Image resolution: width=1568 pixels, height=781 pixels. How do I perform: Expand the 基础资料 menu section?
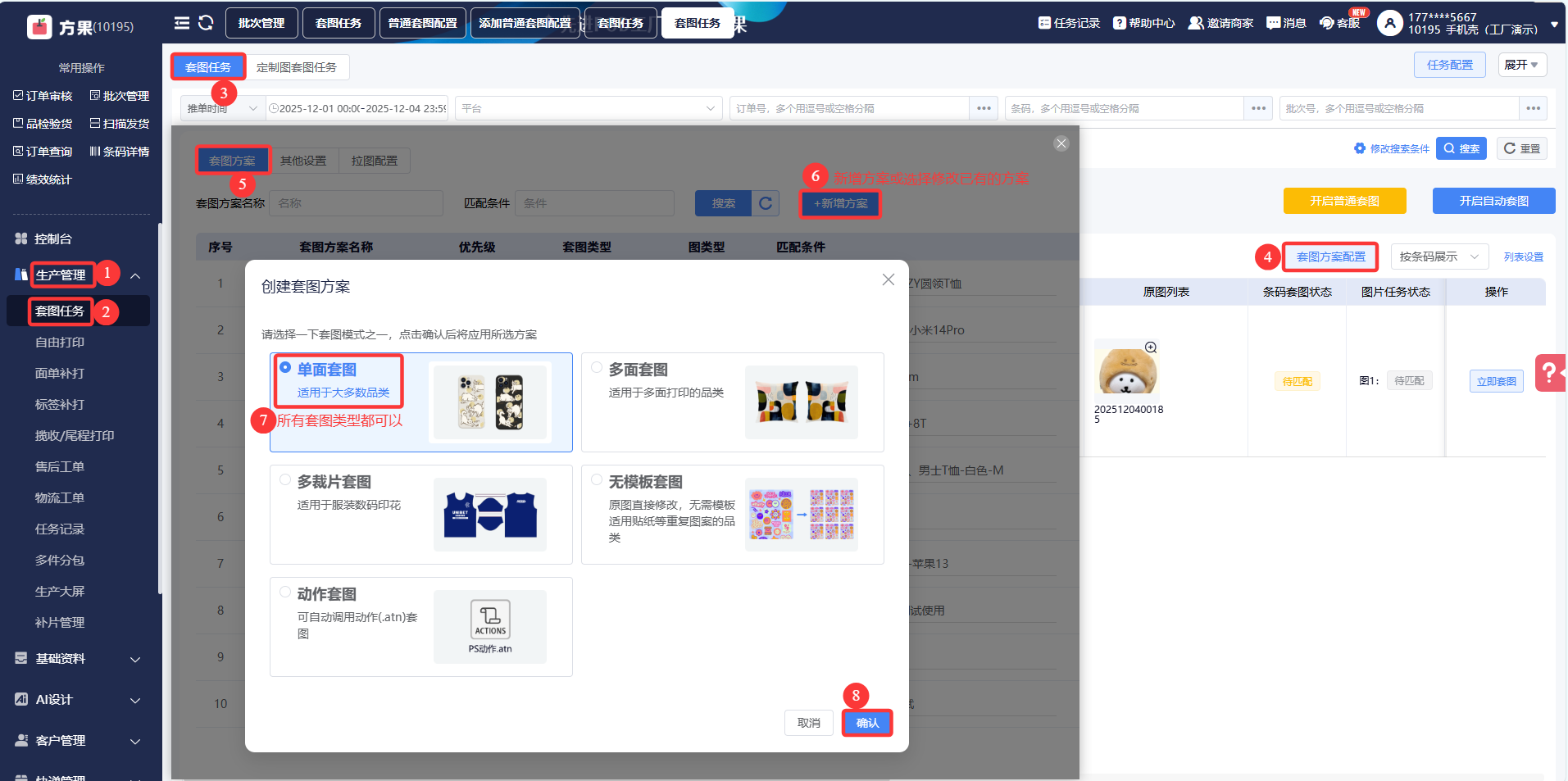coord(135,659)
